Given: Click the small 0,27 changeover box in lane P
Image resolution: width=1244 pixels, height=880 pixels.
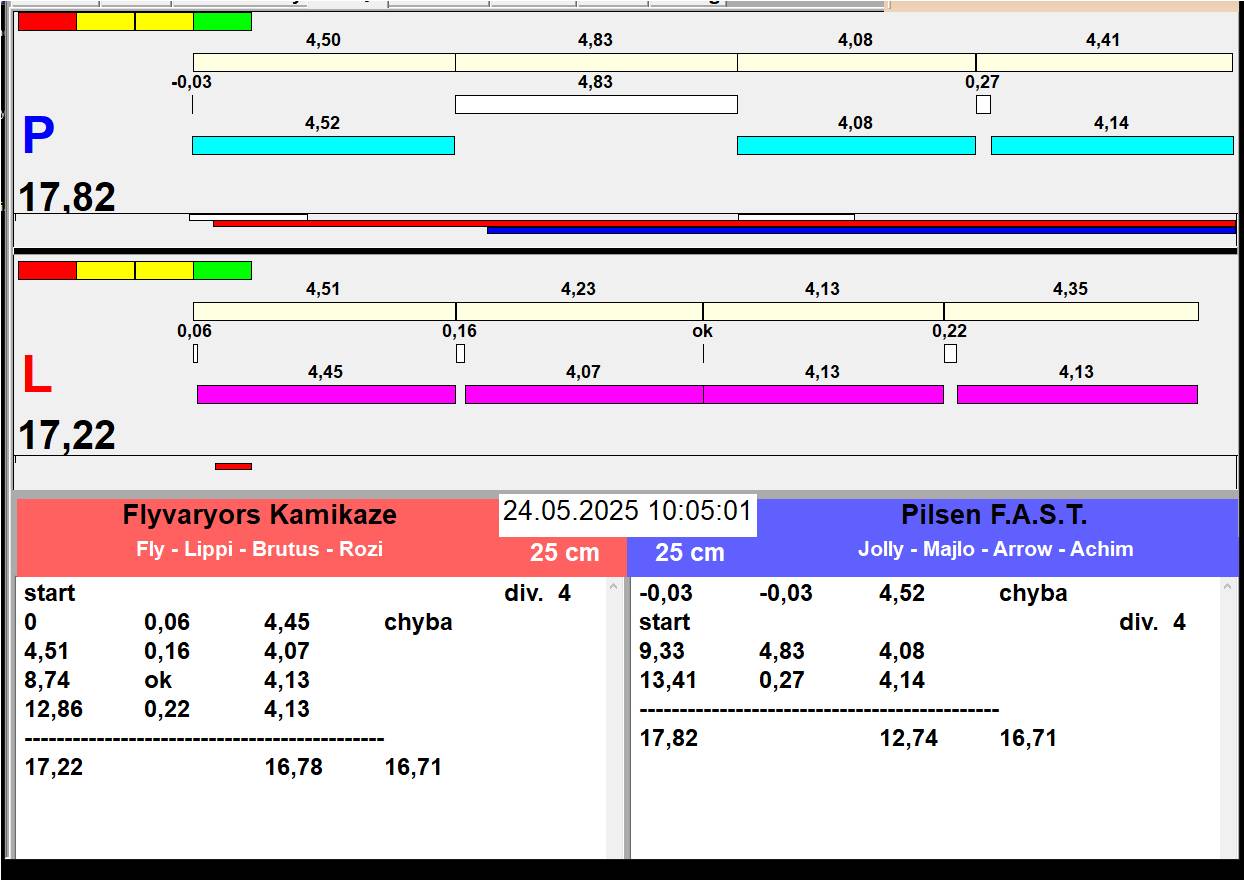Looking at the screenshot, I should point(983,104).
